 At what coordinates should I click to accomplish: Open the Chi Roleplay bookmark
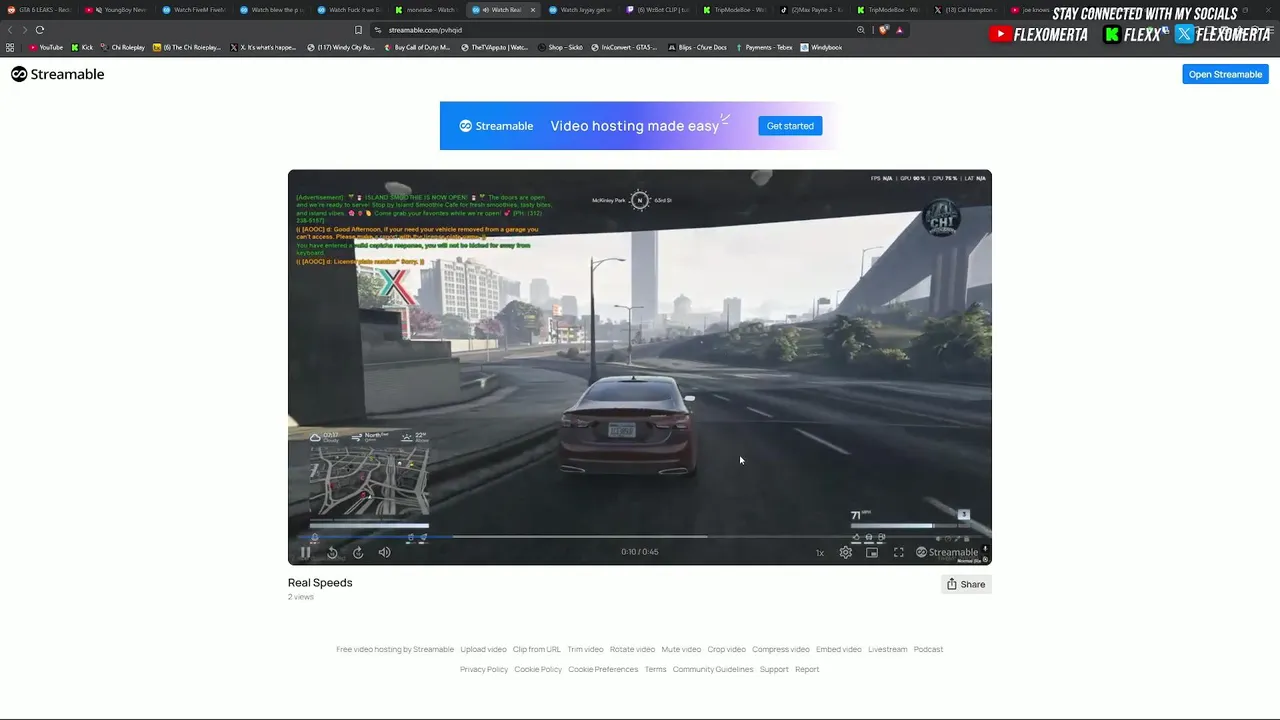[123, 47]
